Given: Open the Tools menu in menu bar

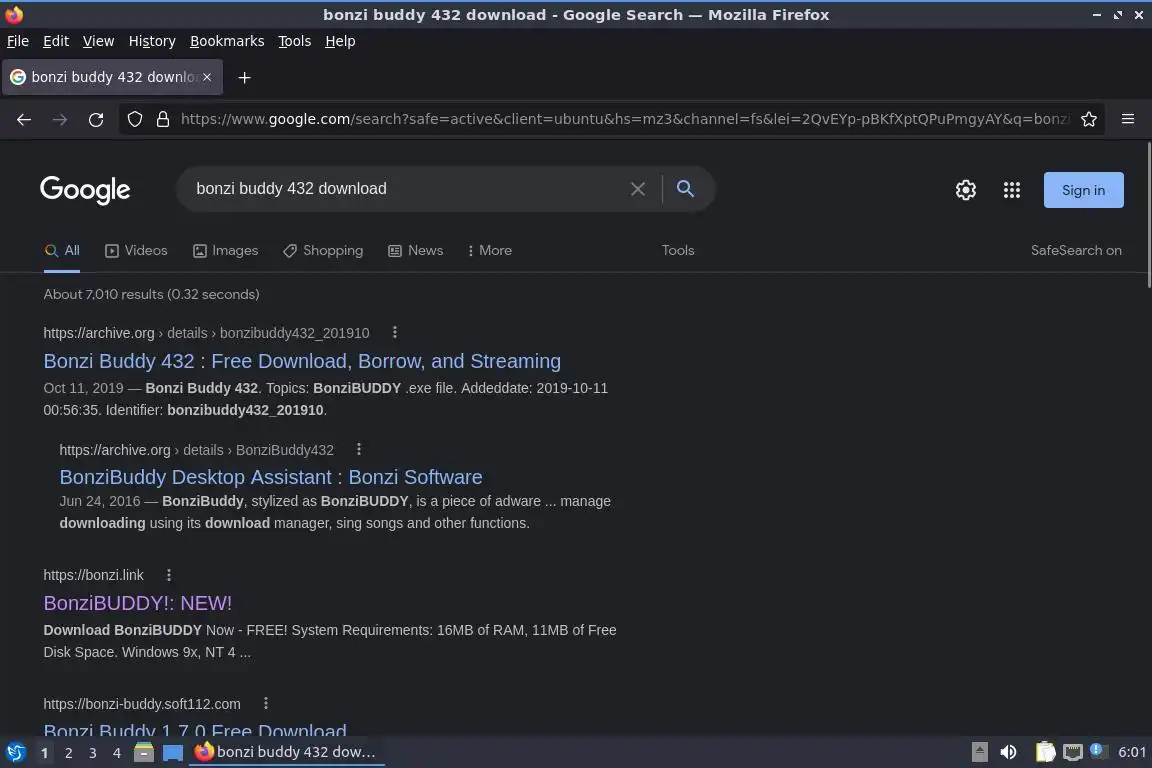Looking at the screenshot, I should [x=295, y=41].
